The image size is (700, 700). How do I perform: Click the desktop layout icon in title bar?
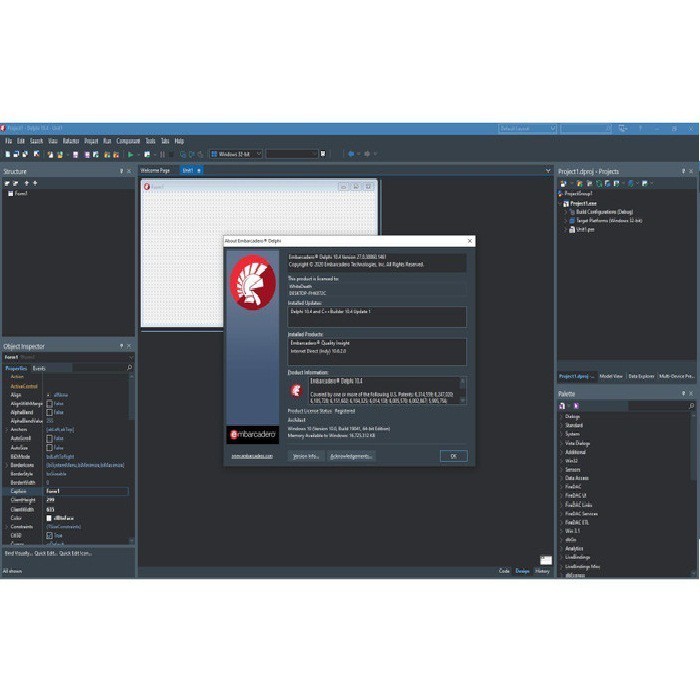pos(623,129)
